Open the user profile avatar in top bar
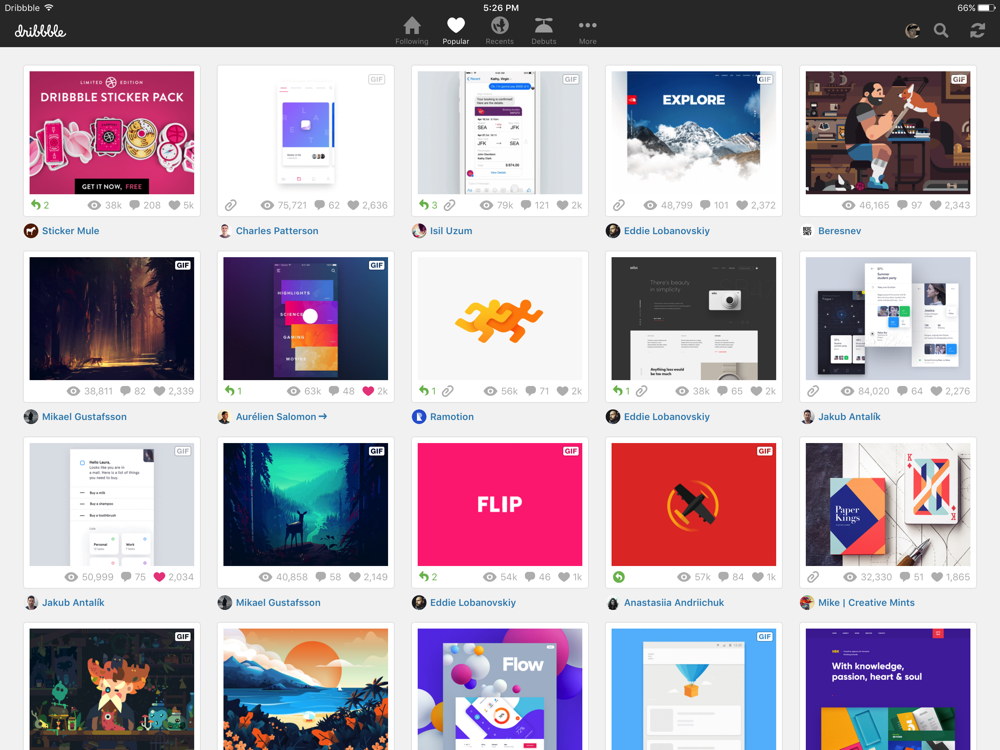This screenshot has height=750, width=1000. coord(912,31)
